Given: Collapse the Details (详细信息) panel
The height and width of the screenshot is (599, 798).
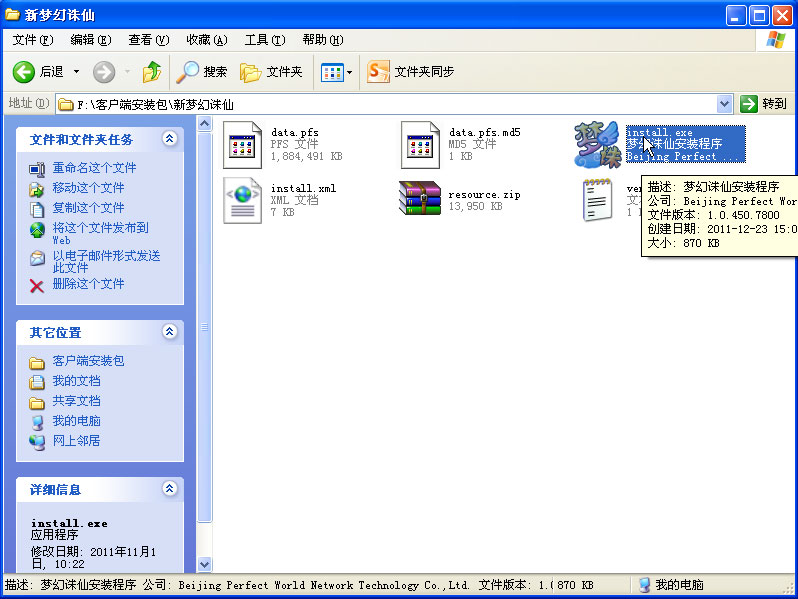Looking at the screenshot, I should point(169,489).
